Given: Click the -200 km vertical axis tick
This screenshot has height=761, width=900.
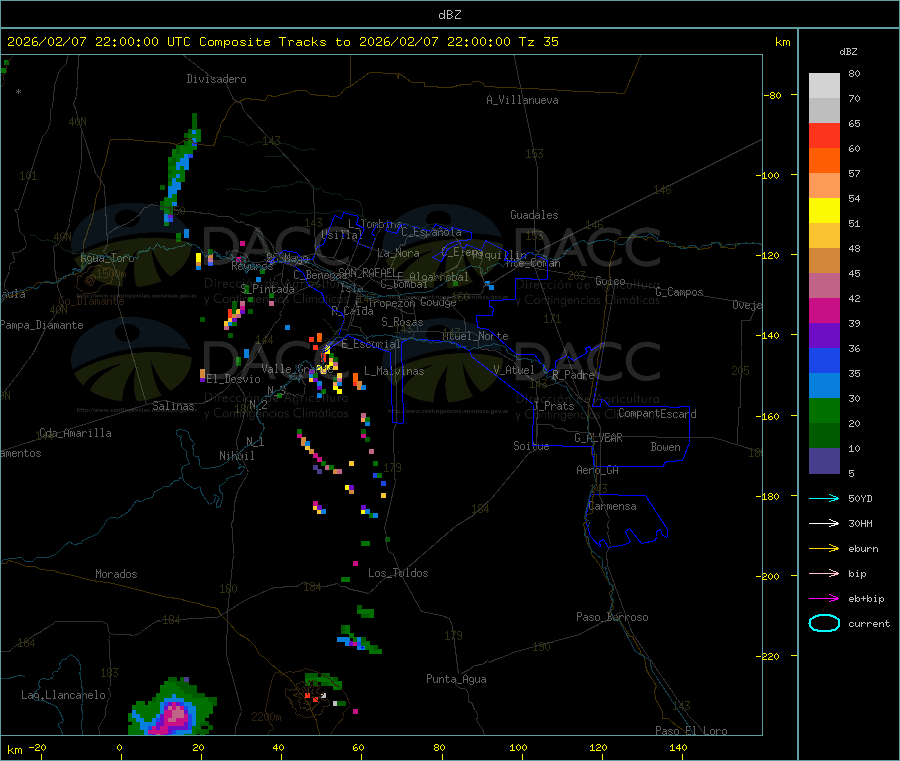Looking at the screenshot, I should point(769,576).
